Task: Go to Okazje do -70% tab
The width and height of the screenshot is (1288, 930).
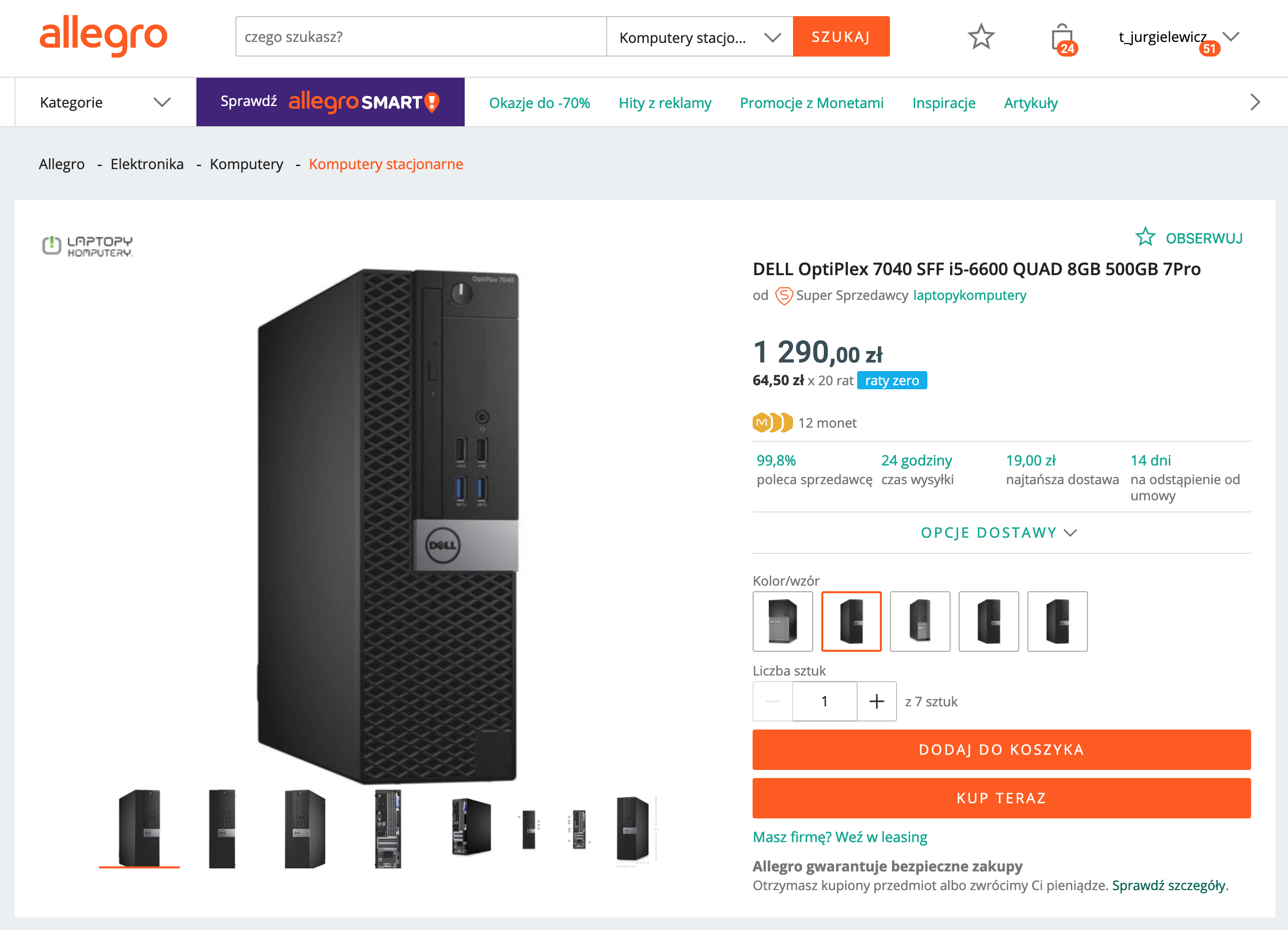Action: click(x=539, y=103)
